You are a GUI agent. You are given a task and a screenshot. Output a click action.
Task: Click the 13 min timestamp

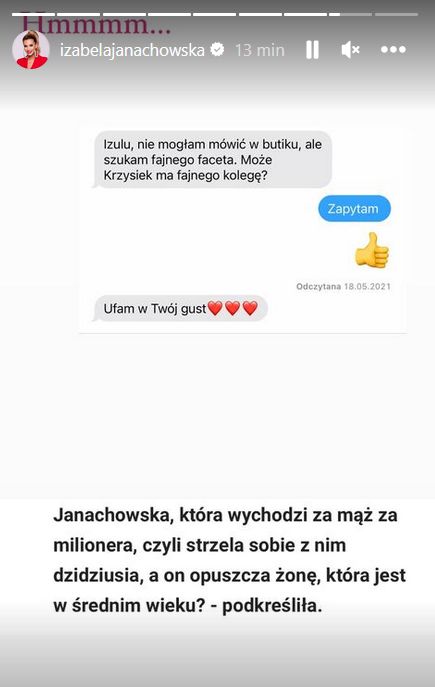pyautogui.click(x=259, y=50)
